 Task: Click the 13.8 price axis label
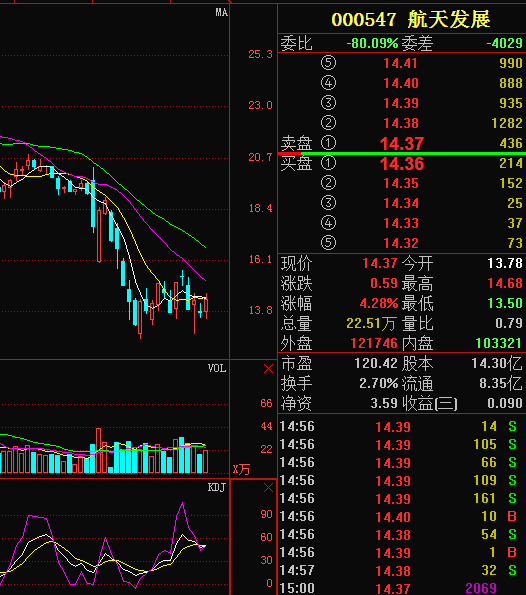[x=260, y=310]
